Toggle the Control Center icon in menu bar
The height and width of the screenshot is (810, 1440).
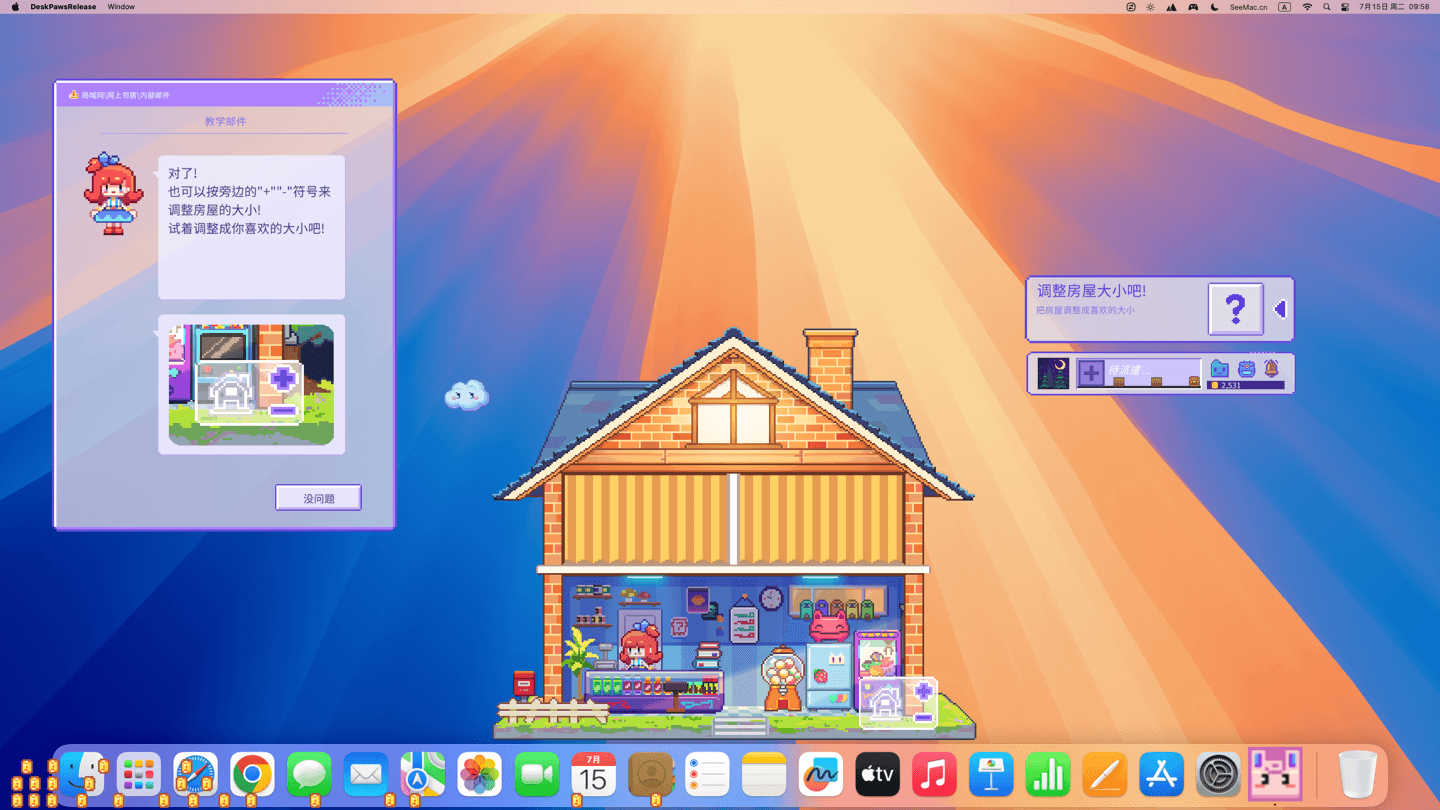[x=1345, y=7]
